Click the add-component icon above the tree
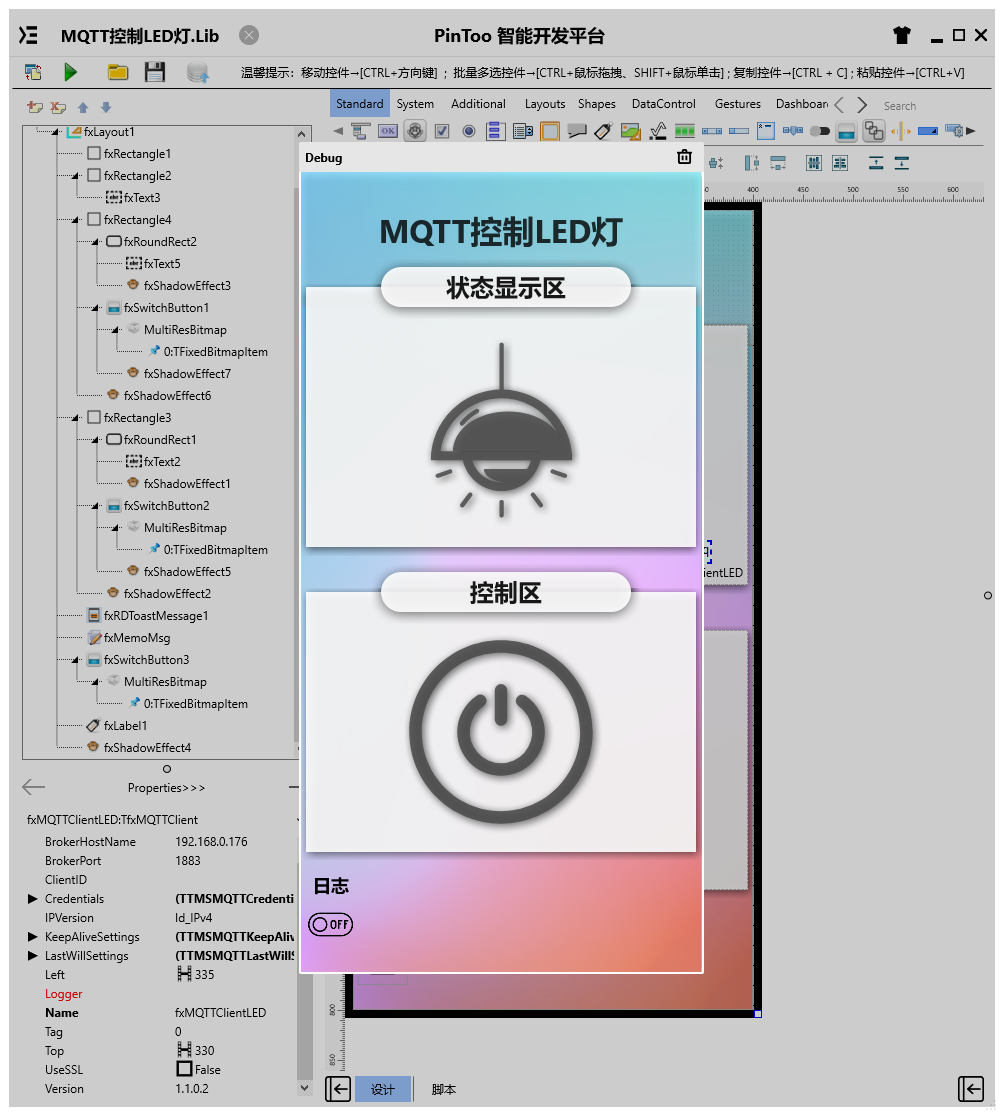This screenshot has height=1116, width=1004. [35, 107]
